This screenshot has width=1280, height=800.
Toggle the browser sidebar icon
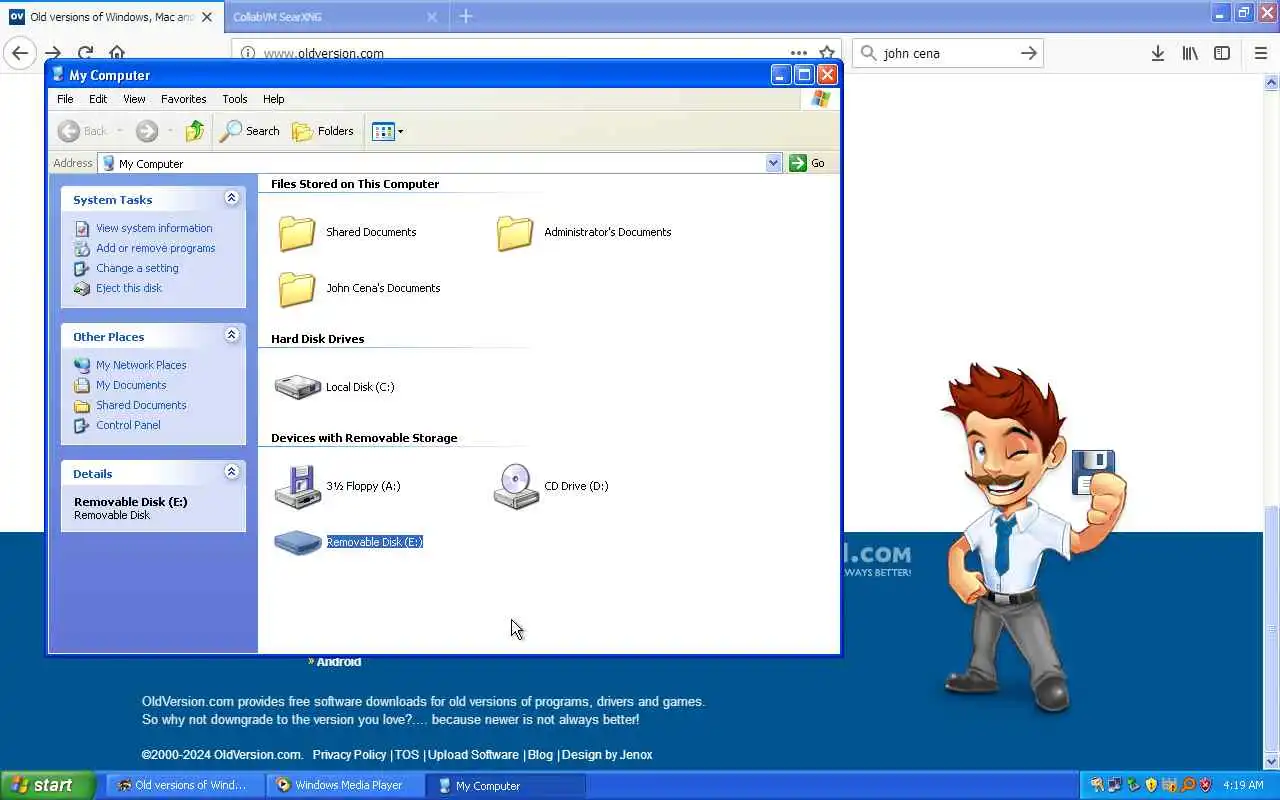click(x=1222, y=53)
